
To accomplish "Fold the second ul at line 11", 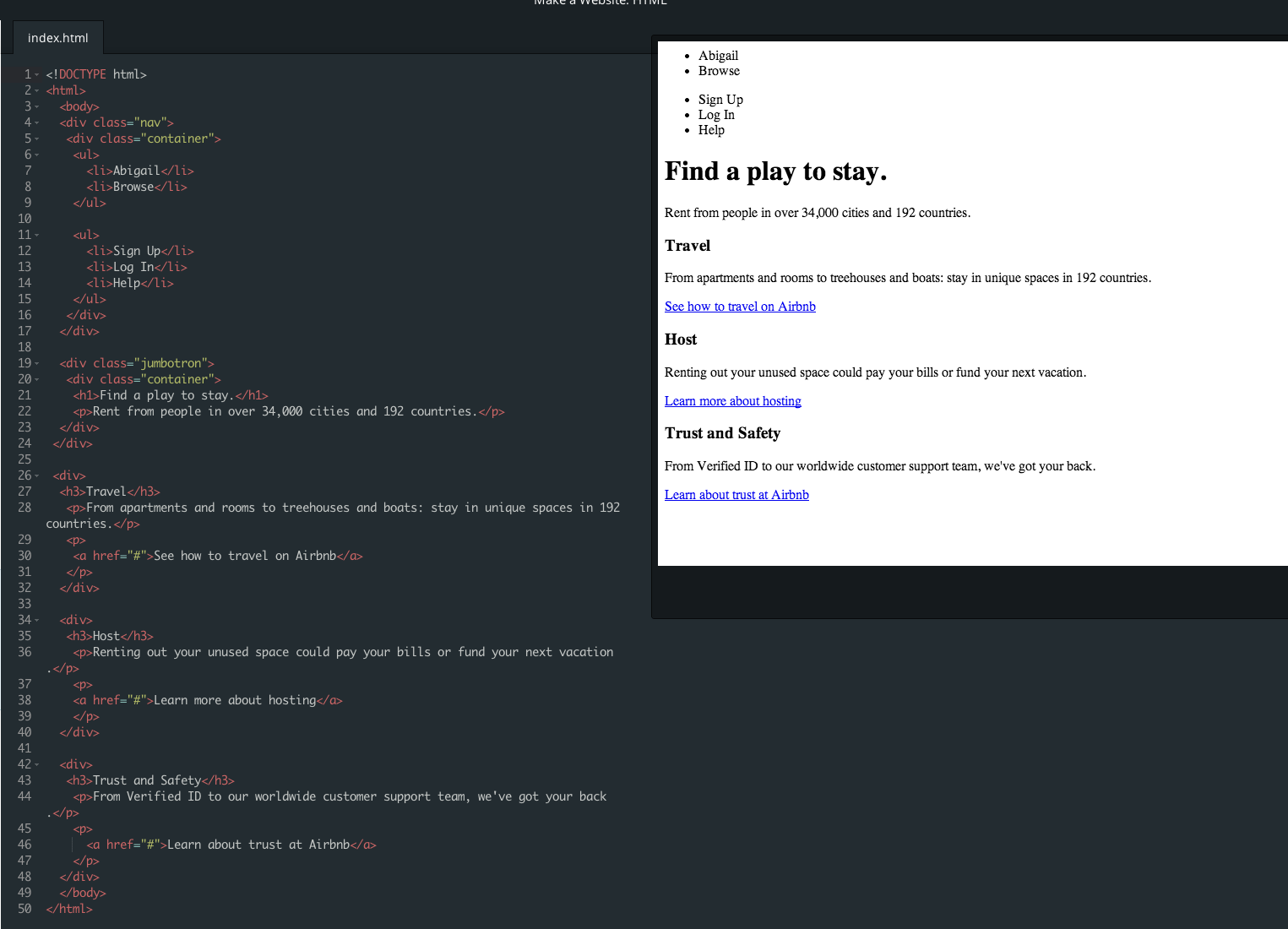I will coord(37,235).
